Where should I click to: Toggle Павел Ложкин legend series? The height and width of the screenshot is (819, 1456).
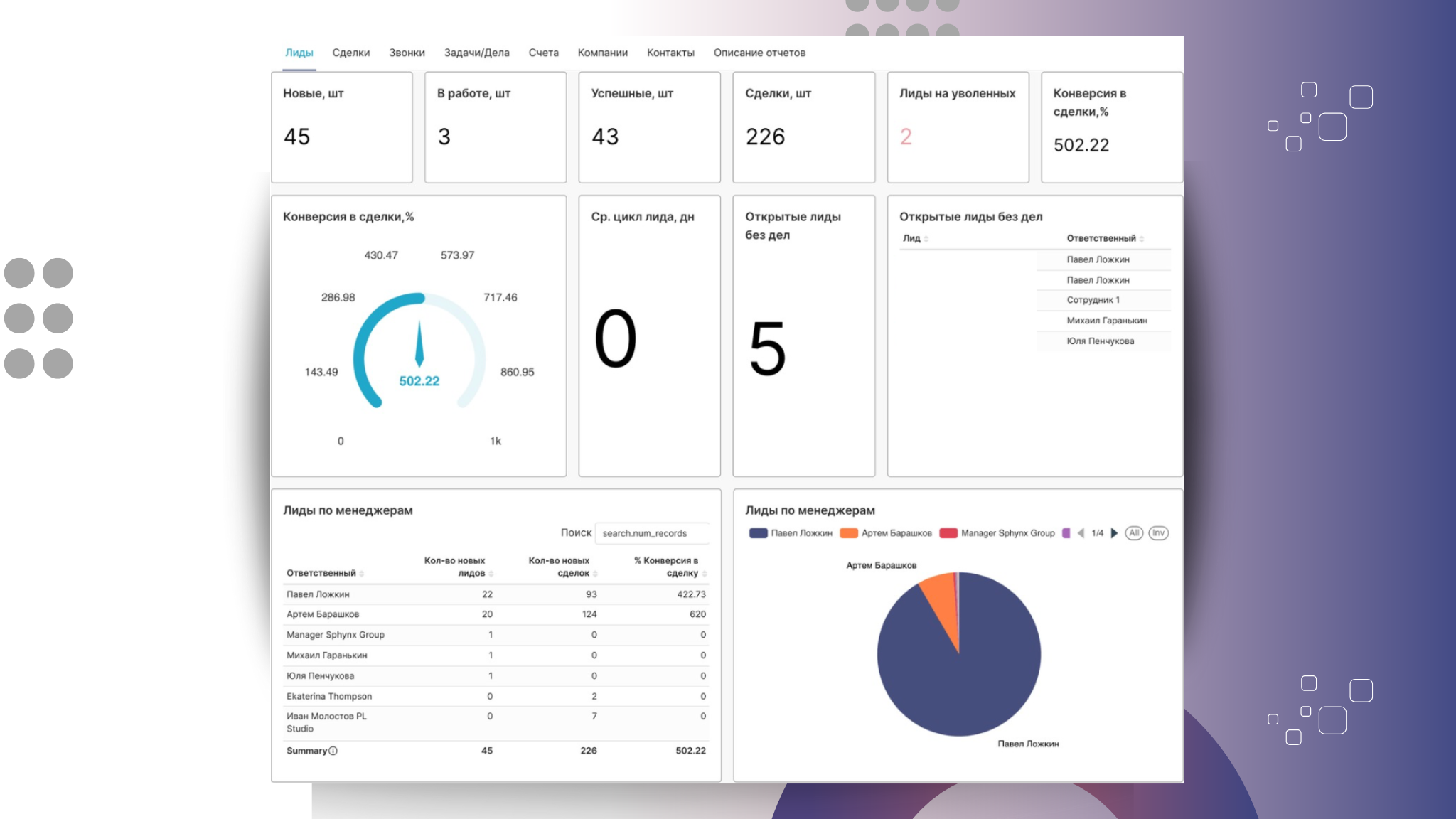[x=791, y=533]
